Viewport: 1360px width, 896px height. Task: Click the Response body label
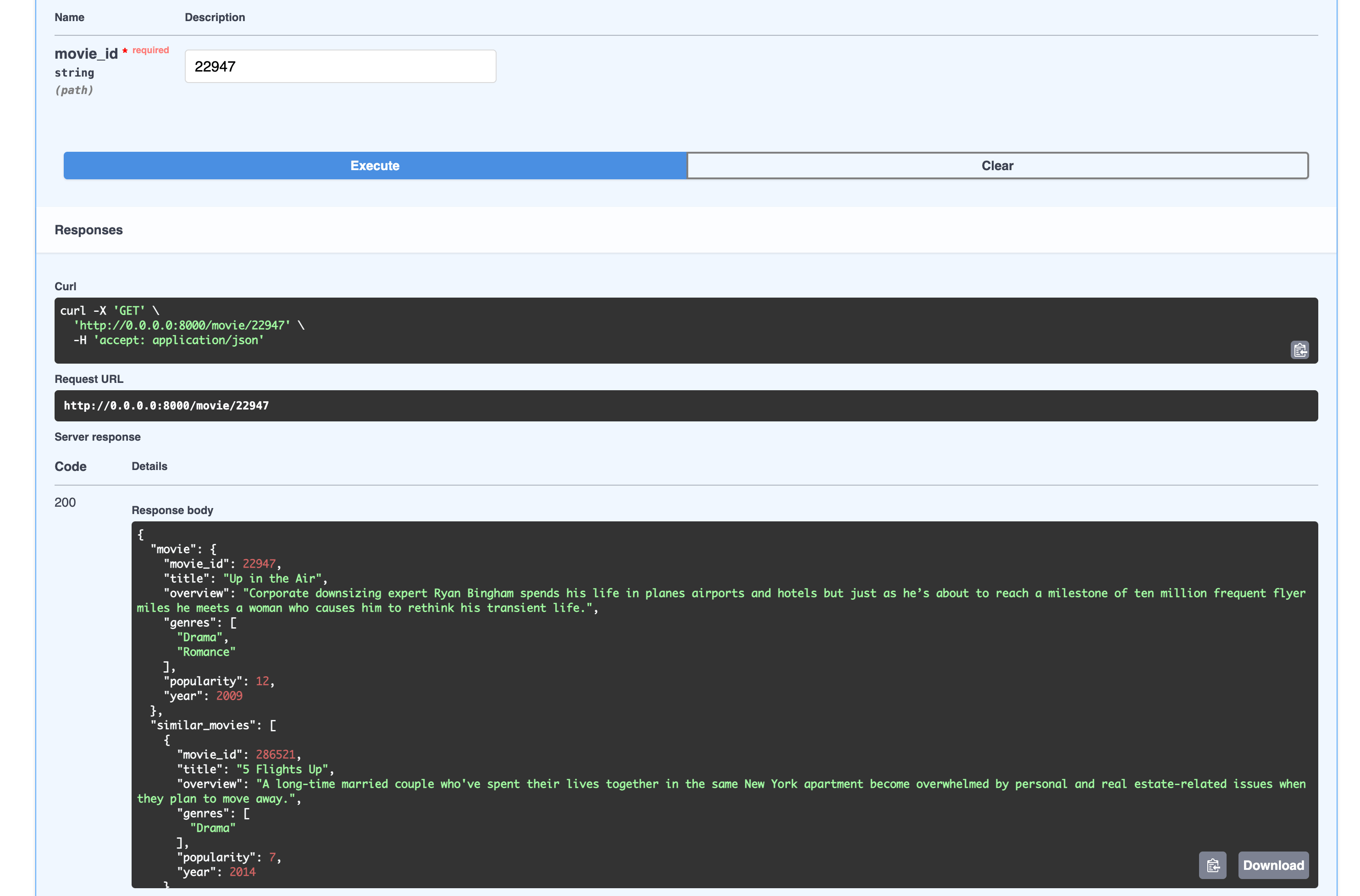(172, 510)
